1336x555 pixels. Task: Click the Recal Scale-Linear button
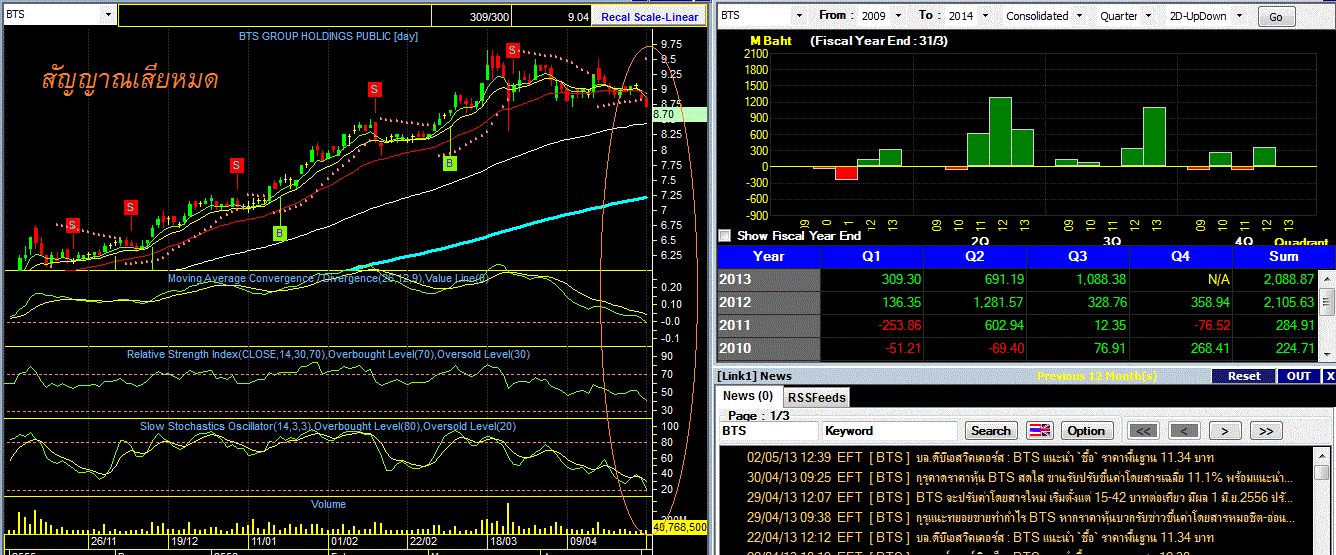click(650, 17)
